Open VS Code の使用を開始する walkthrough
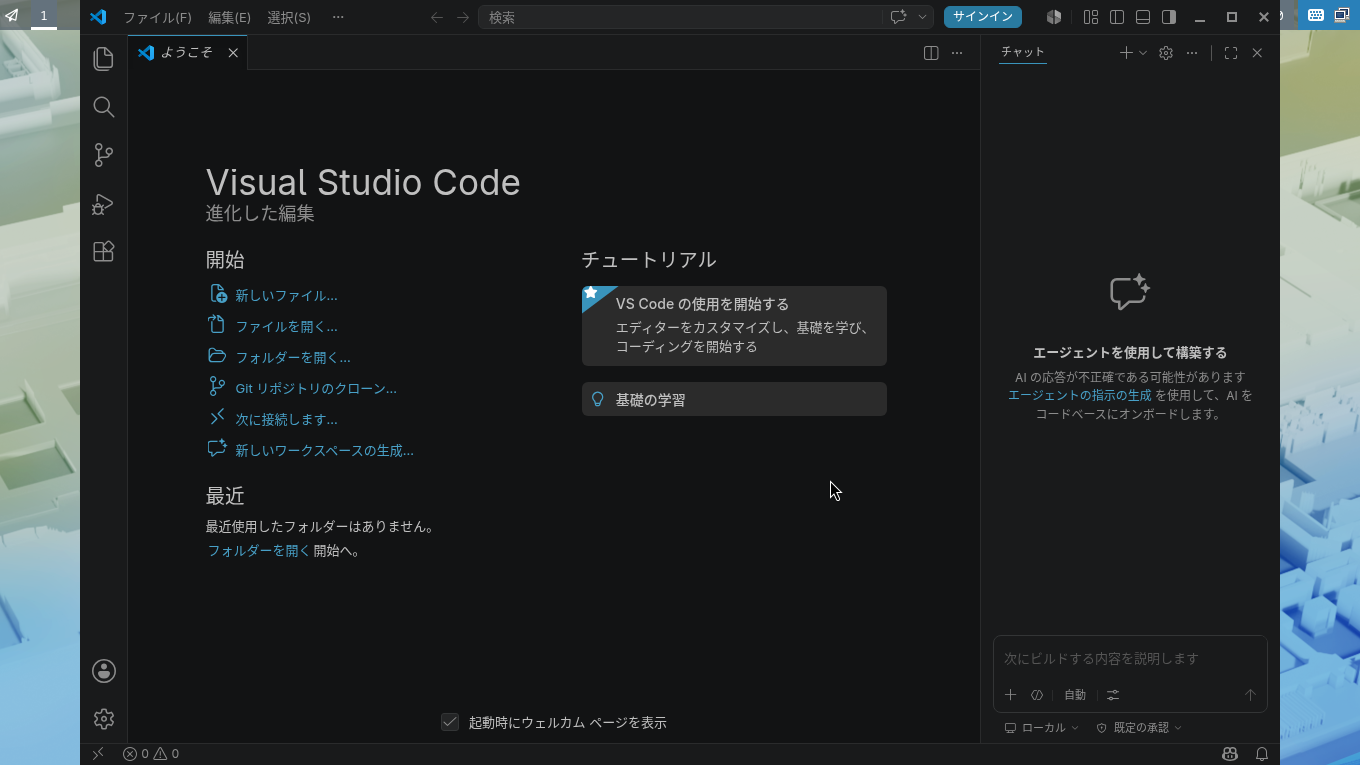 coord(734,326)
